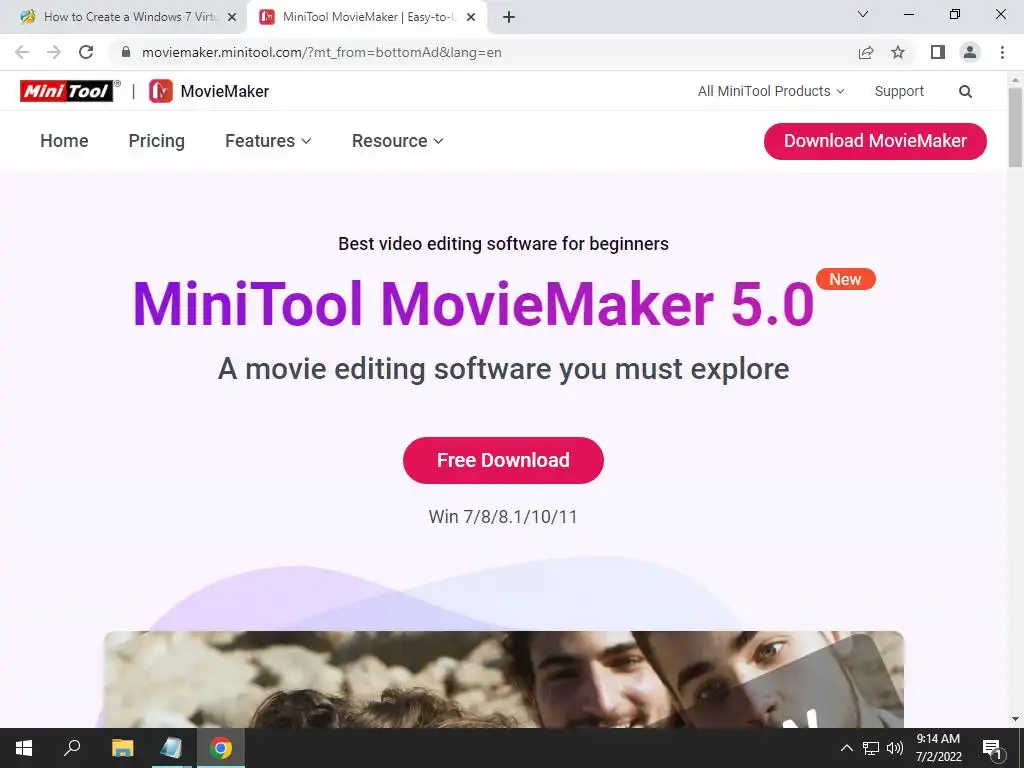Click the volume speaker tray icon
This screenshot has height=768, width=1024.
pyautogui.click(x=895, y=748)
